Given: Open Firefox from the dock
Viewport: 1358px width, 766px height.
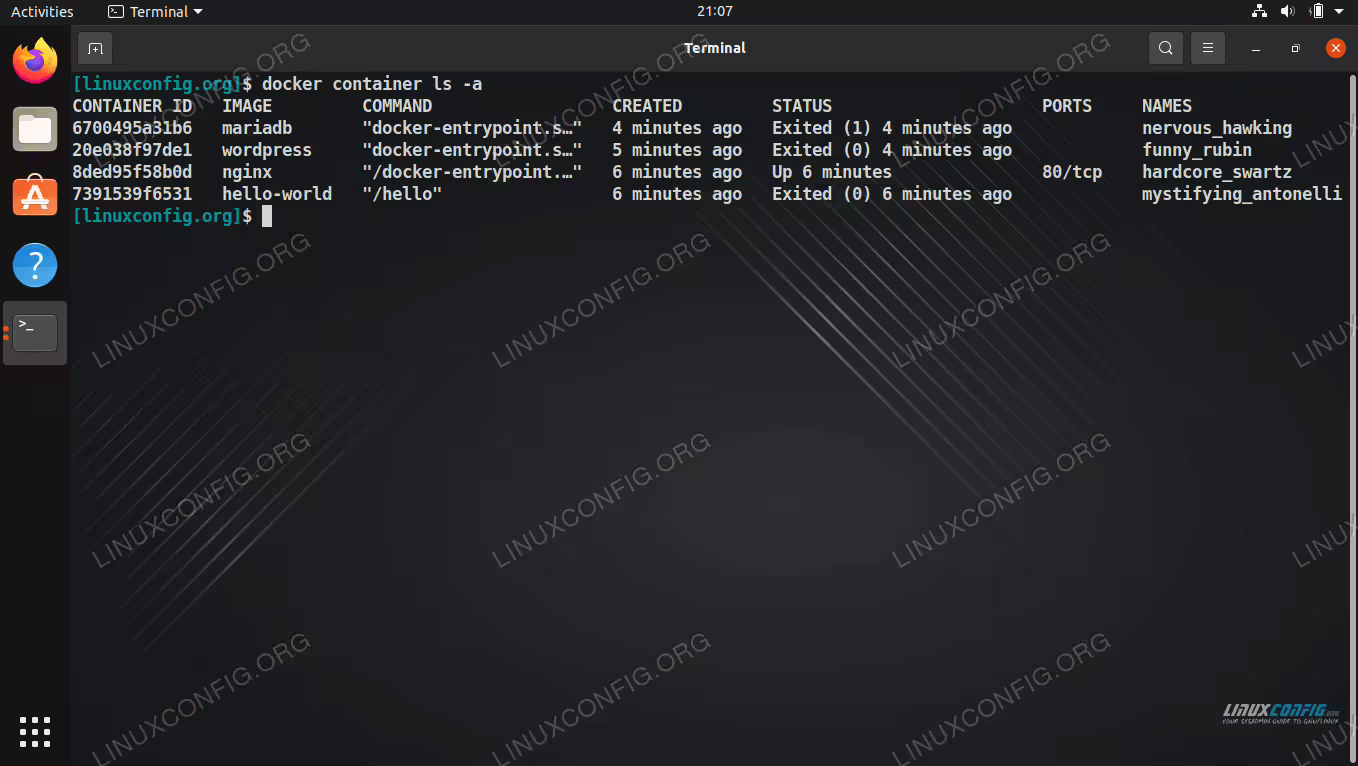Looking at the screenshot, I should point(35,61).
